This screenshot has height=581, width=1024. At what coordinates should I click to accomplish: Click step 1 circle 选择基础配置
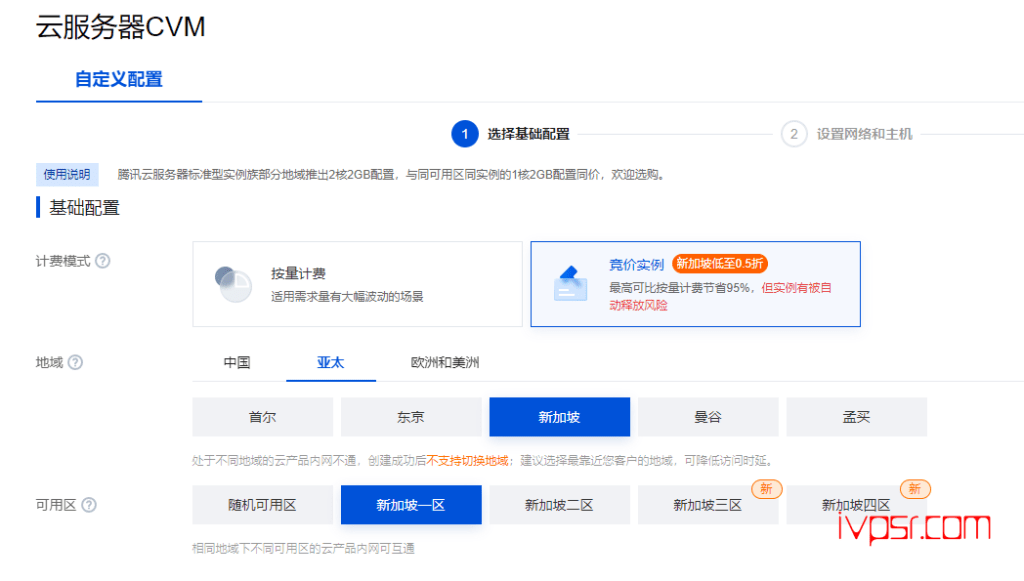[464, 134]
